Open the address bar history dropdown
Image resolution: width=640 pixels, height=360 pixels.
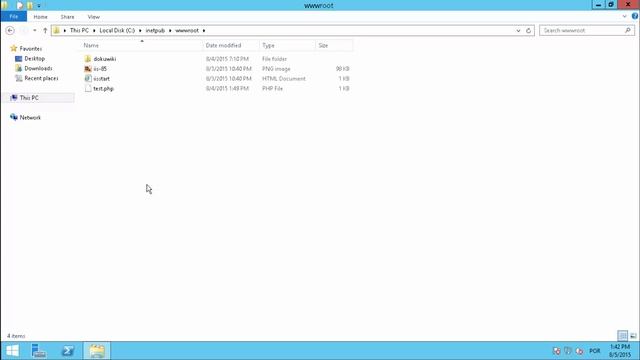(x=518, y=31)
